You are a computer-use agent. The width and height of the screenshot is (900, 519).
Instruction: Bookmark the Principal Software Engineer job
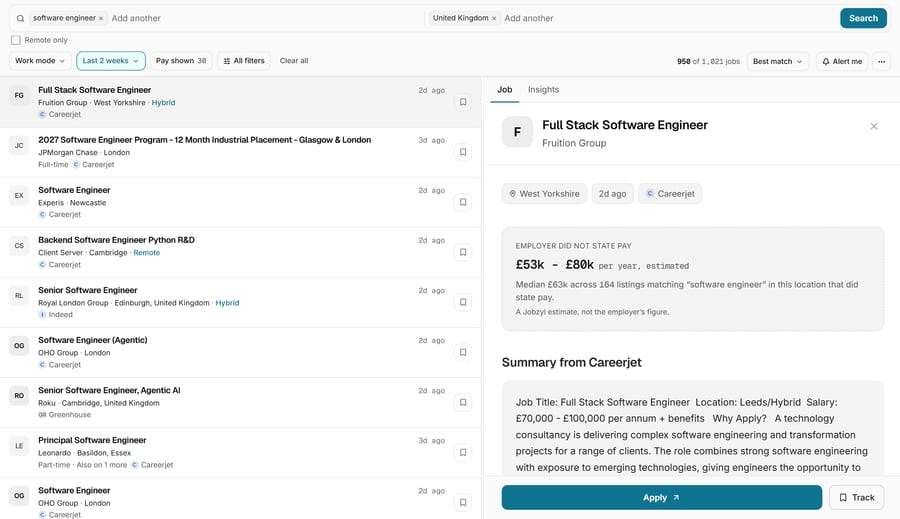pos(463,452)
